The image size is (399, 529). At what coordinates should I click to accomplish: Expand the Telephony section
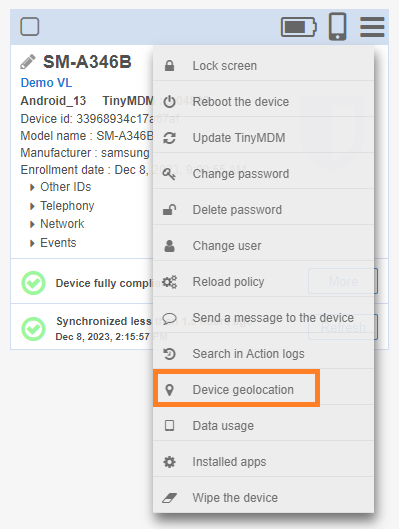(x=62, y=206)
